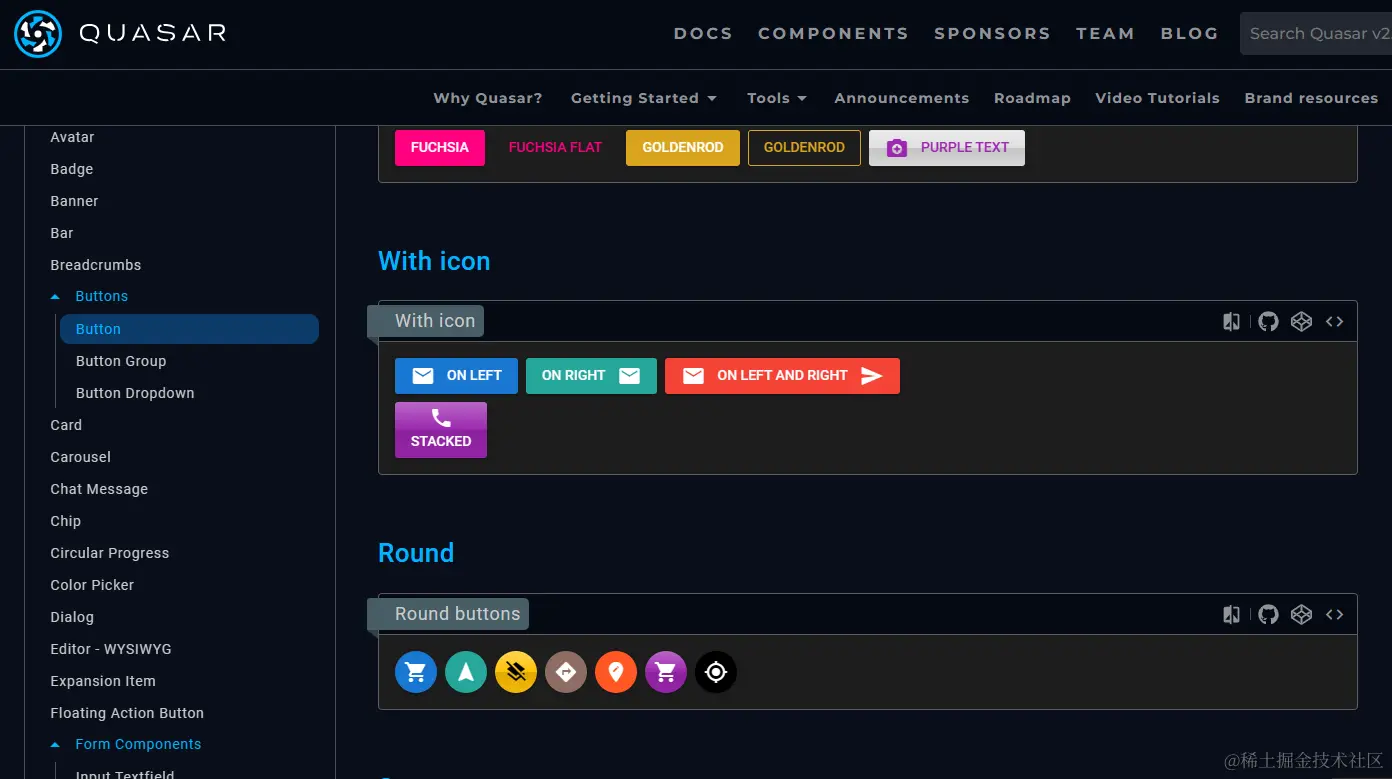Go to Announcements page
The height and width of the screenshot is (779, 1392).
pos(902,98)
